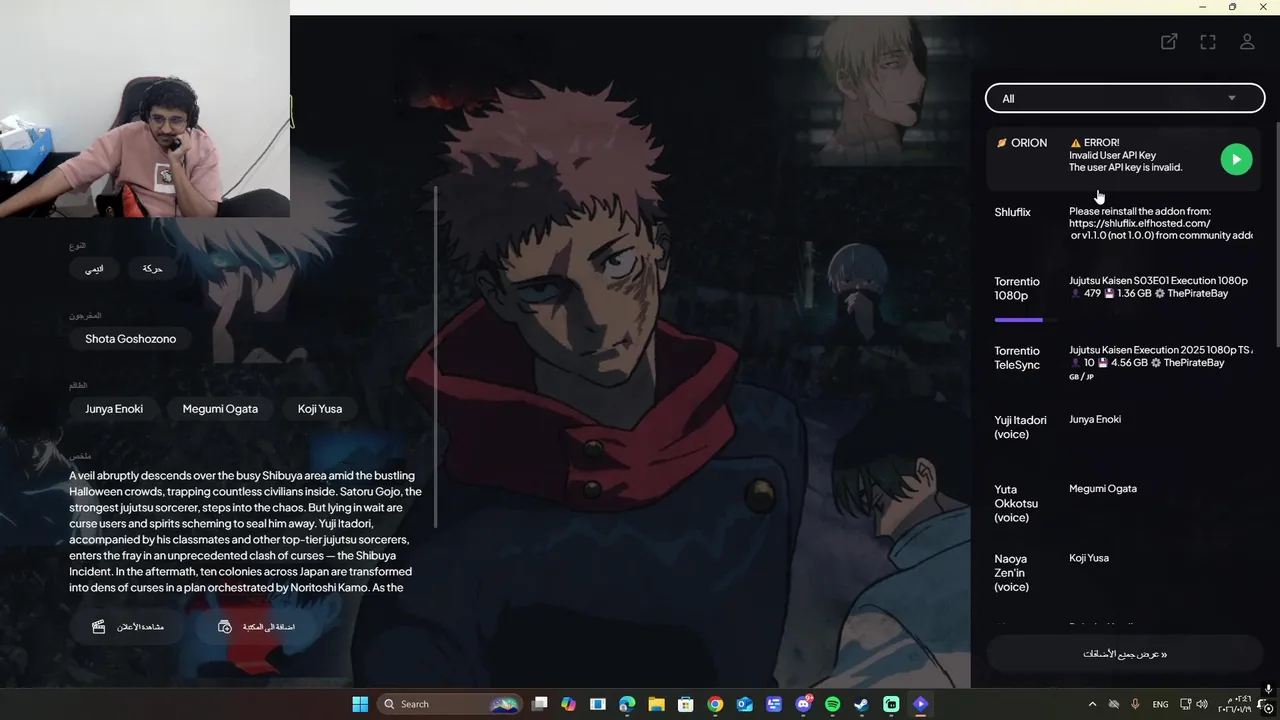Select cast member Junya Enoki chip
1280x720 pixels.
pos(114,409)
